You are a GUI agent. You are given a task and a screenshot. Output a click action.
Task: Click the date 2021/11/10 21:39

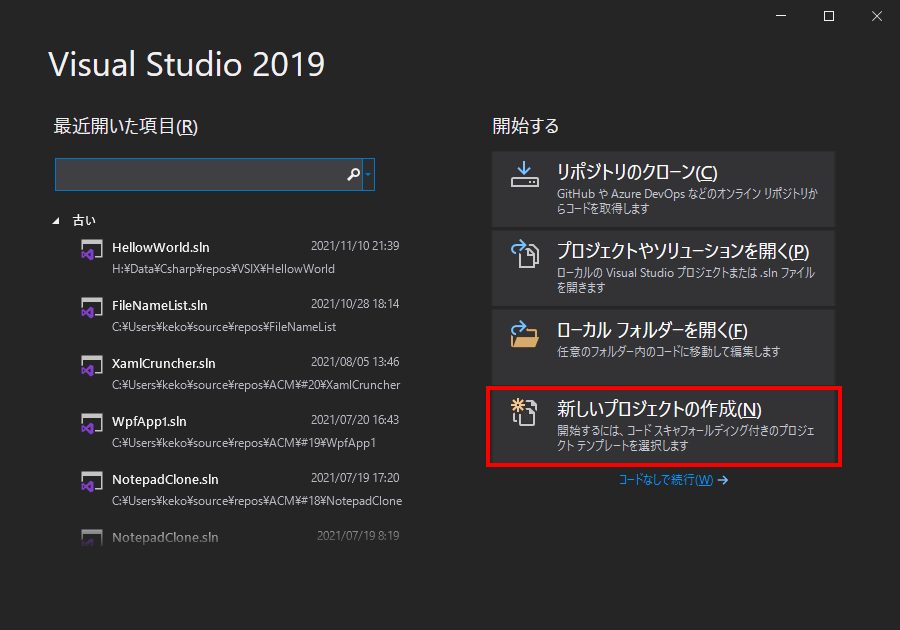click(x=355, y=246)
